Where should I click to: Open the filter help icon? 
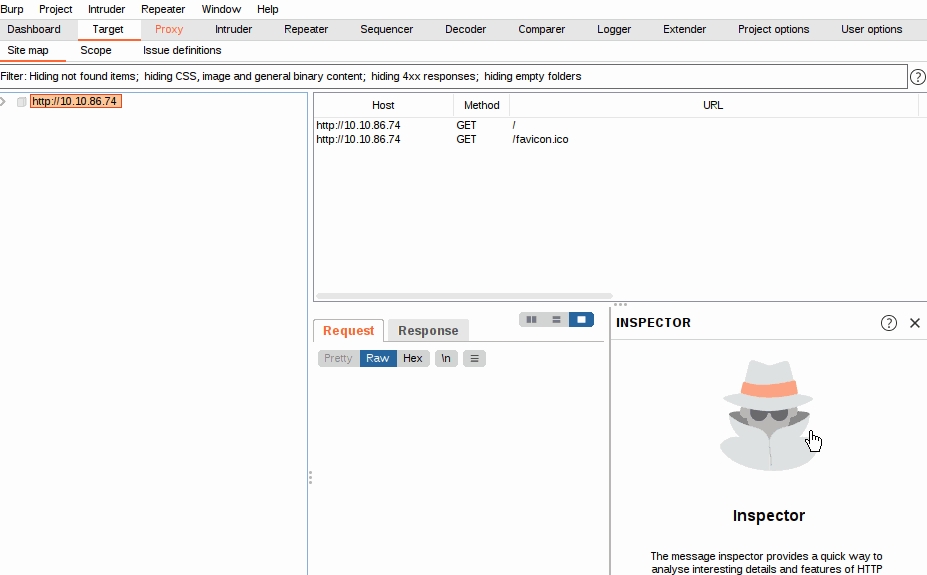(x=917, y=77)
